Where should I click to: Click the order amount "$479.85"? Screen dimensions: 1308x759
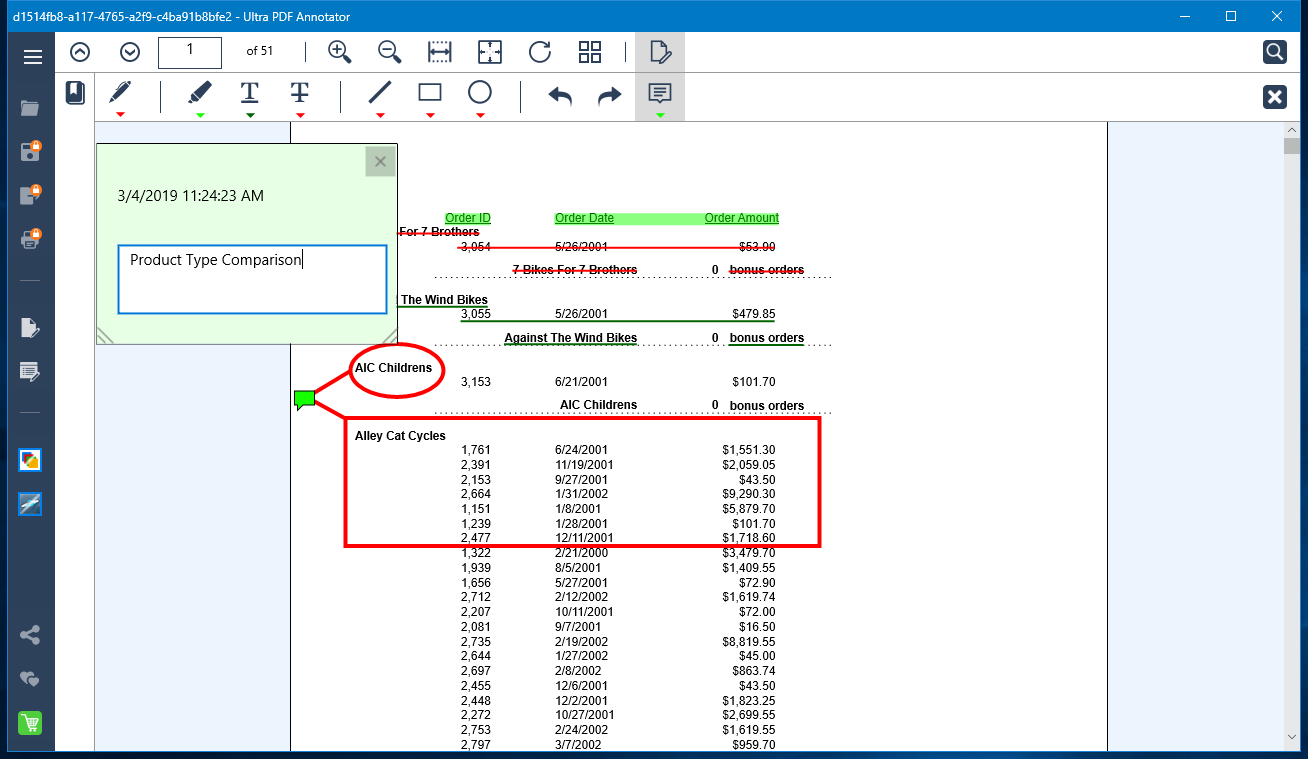[x=754, y=314]
